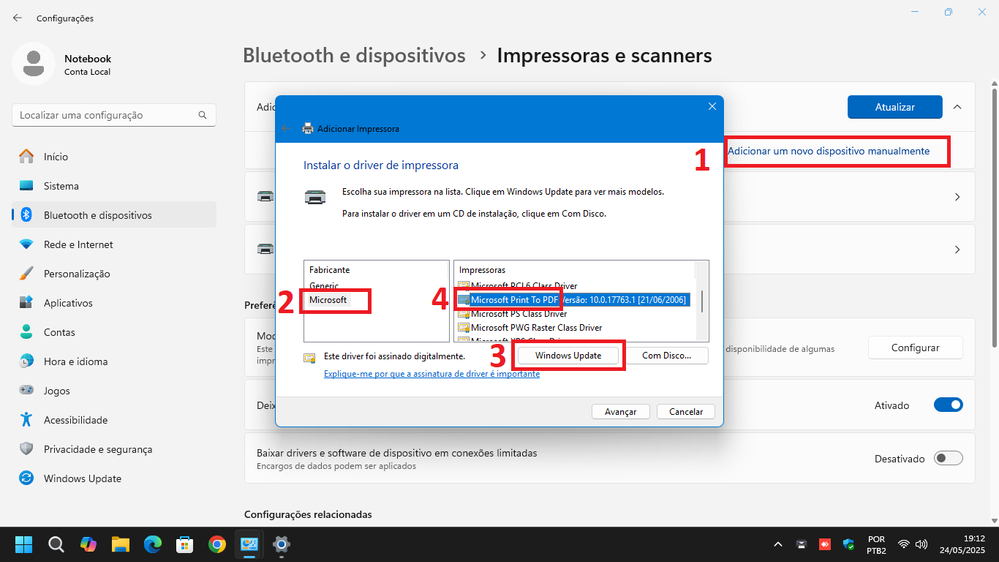Click the Notebook user avatar
This screenshot has height=562, width=999.
[34, 64]
